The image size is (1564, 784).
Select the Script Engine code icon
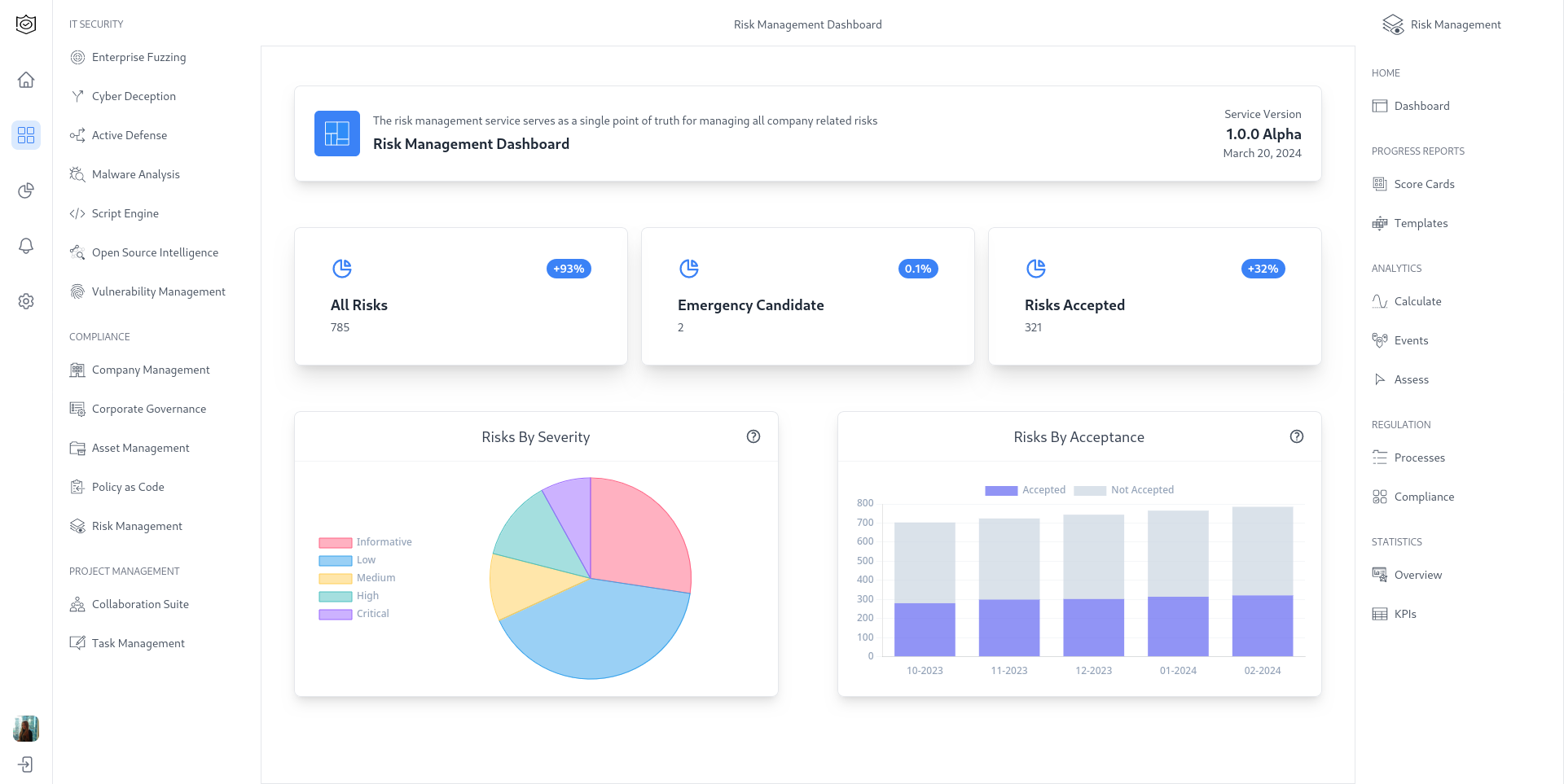(77, 213)
